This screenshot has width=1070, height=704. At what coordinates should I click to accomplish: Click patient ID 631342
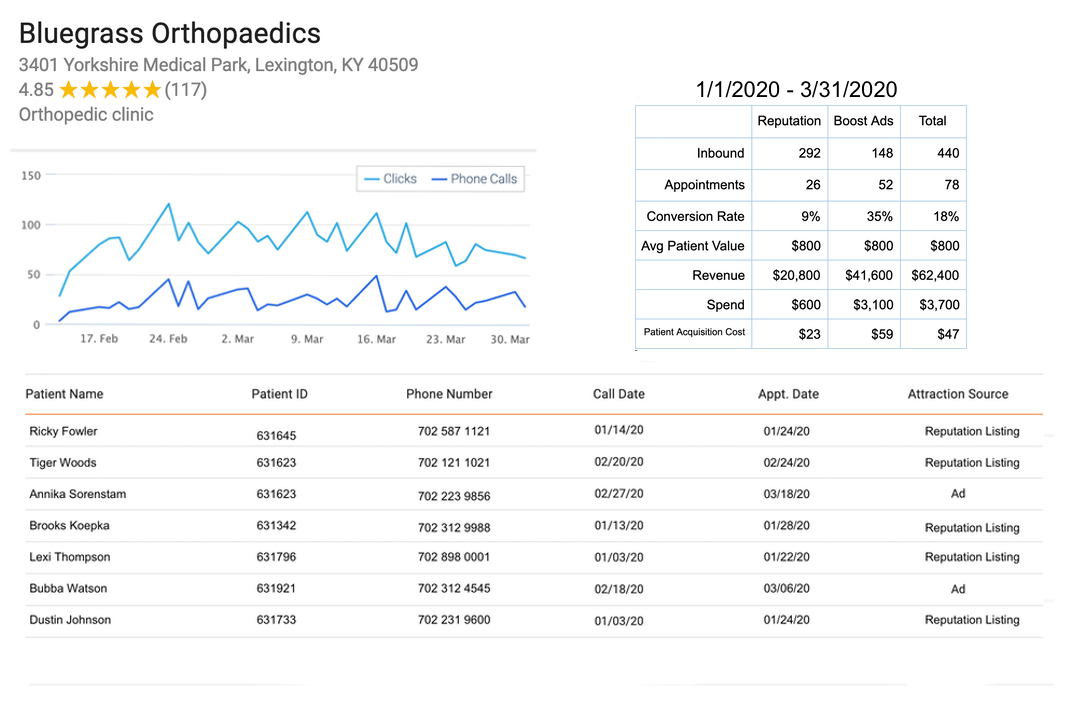click(276, 525)
